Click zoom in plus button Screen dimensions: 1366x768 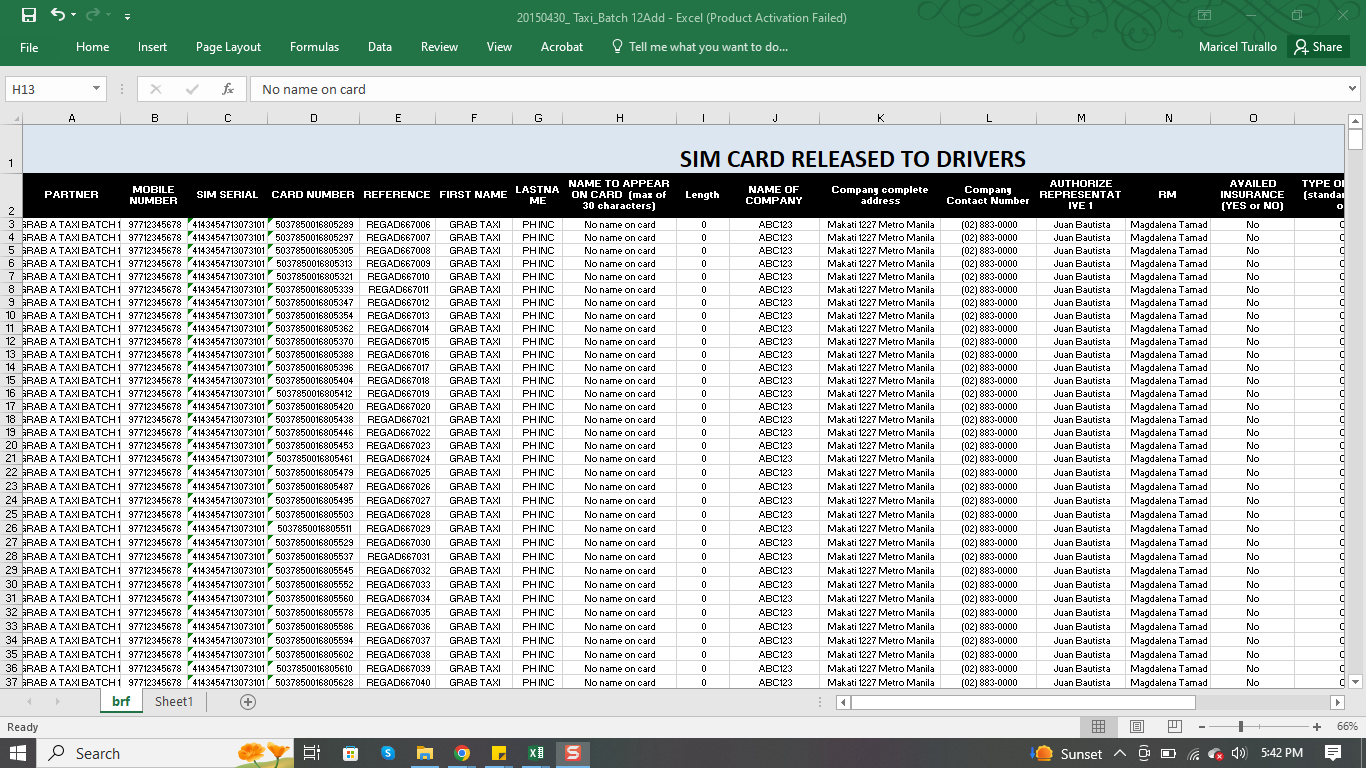1317,727
